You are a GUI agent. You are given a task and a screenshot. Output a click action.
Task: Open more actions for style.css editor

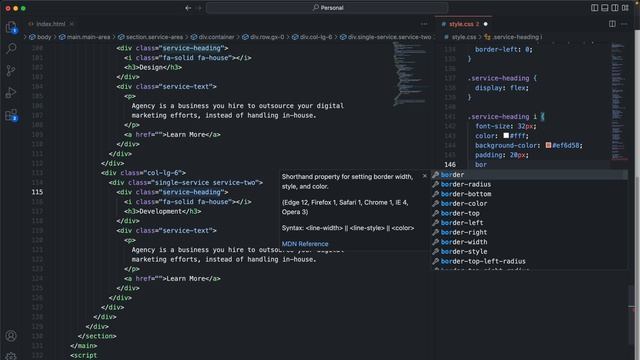point(624,24)
